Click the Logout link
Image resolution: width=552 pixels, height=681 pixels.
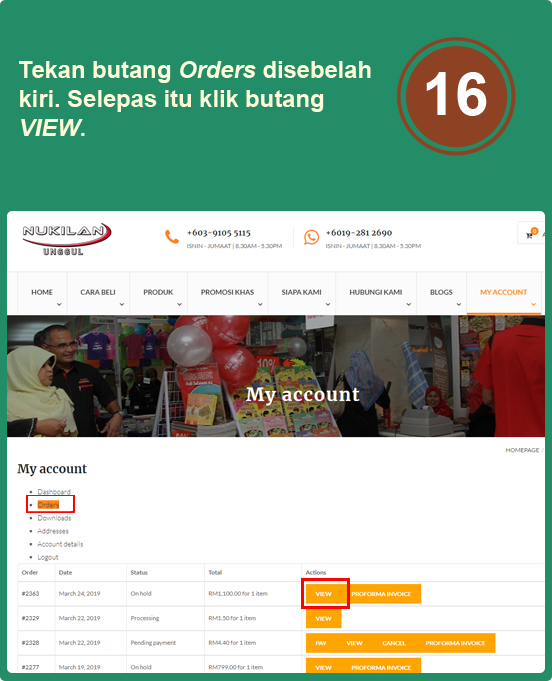[x=48, y=557]
